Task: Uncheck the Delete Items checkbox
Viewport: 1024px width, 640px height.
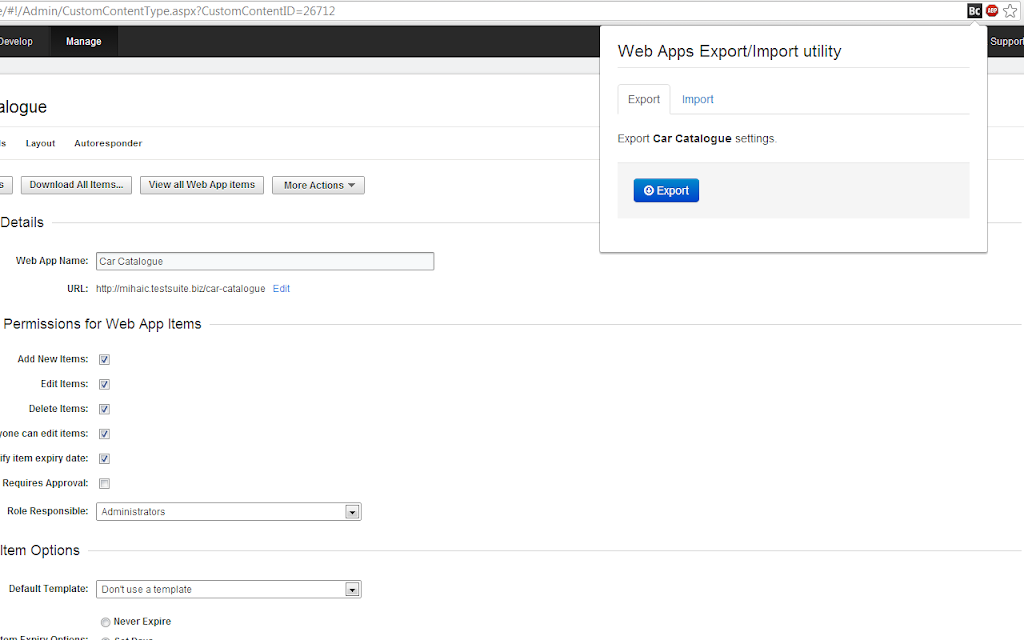Action: coord(104,409)
